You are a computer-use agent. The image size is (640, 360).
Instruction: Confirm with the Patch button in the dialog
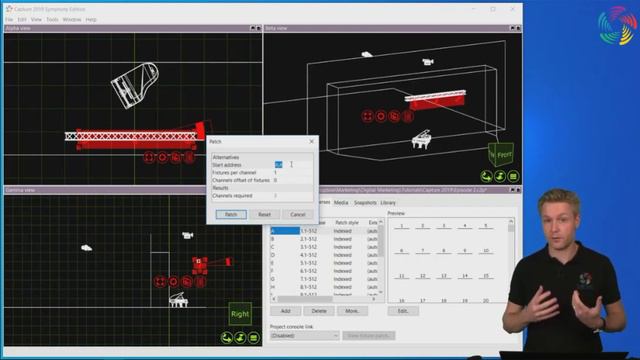point(231,214)
